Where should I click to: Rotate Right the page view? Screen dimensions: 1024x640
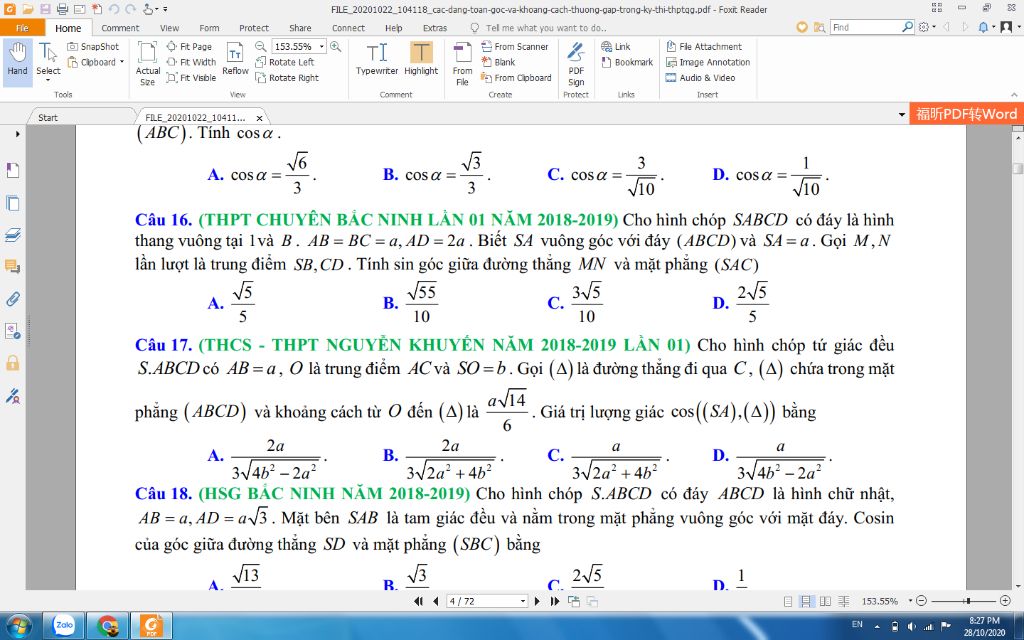click(287, 78)
